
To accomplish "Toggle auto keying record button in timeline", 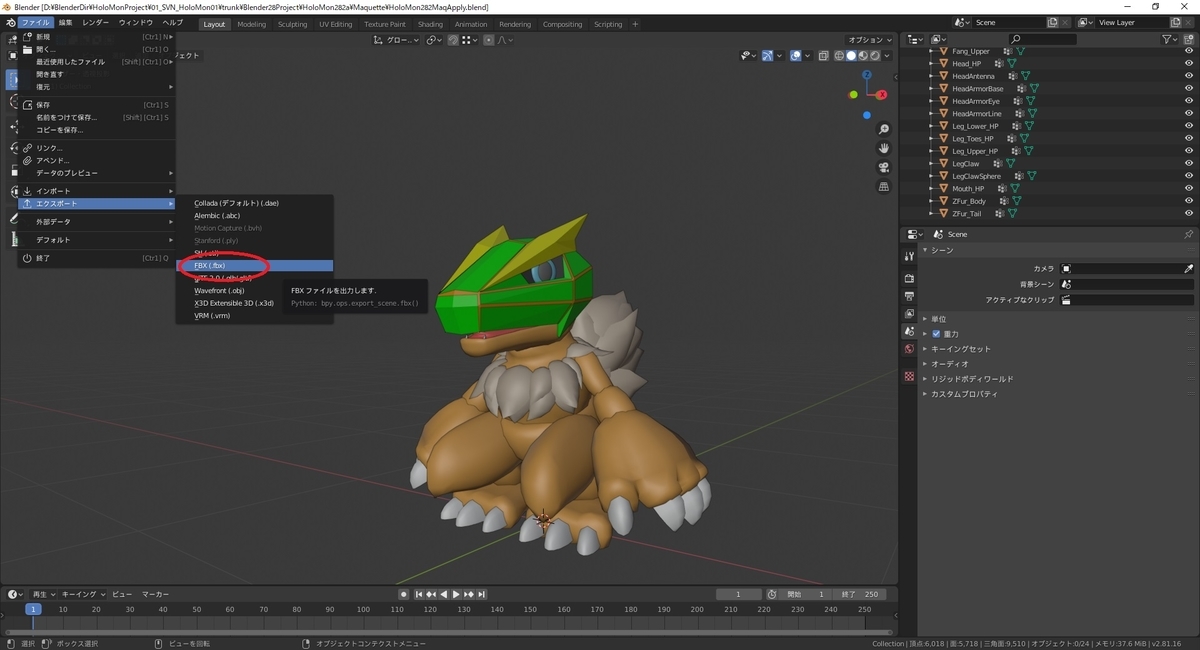I will [x=404, y=594].
